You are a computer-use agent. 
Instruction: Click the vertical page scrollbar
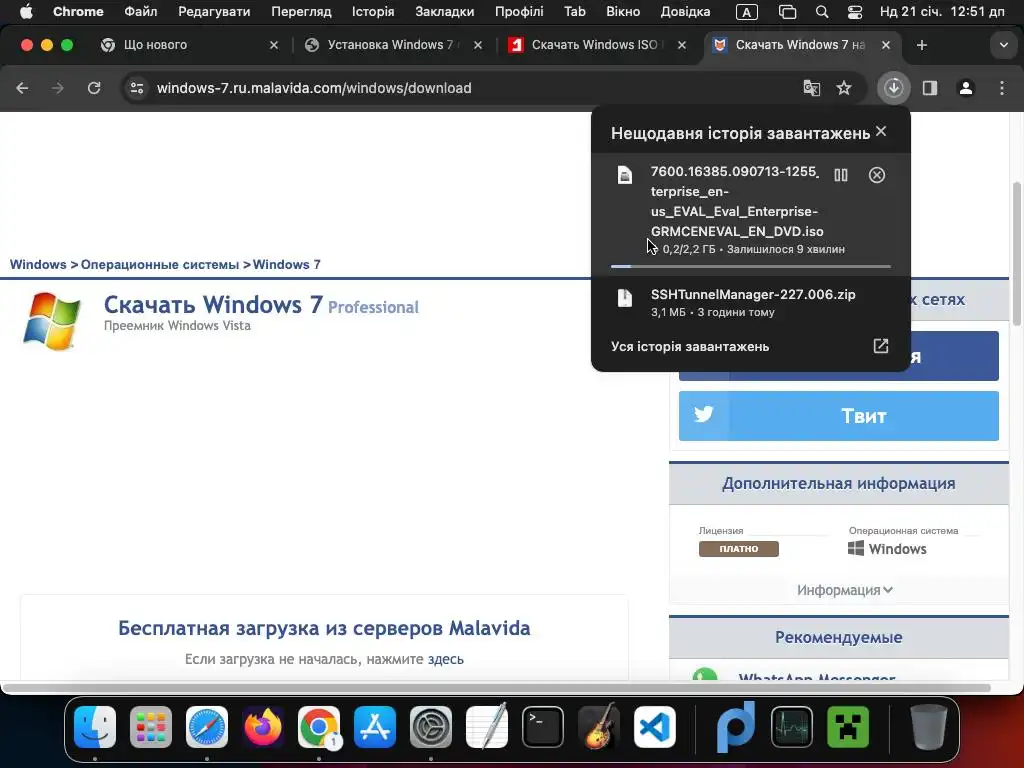click(1017, 253)
